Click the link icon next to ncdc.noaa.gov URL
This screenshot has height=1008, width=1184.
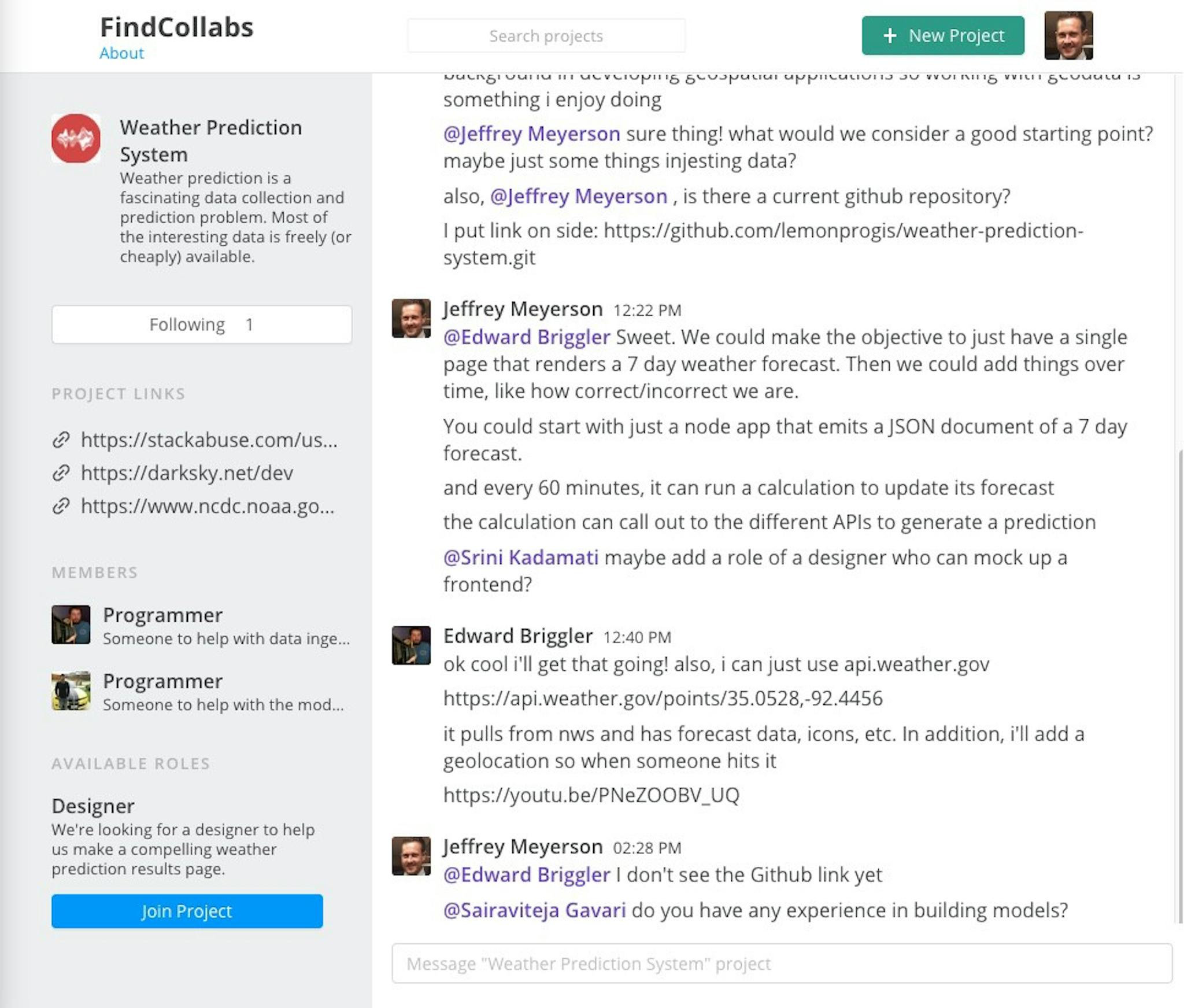click(61, 506)
